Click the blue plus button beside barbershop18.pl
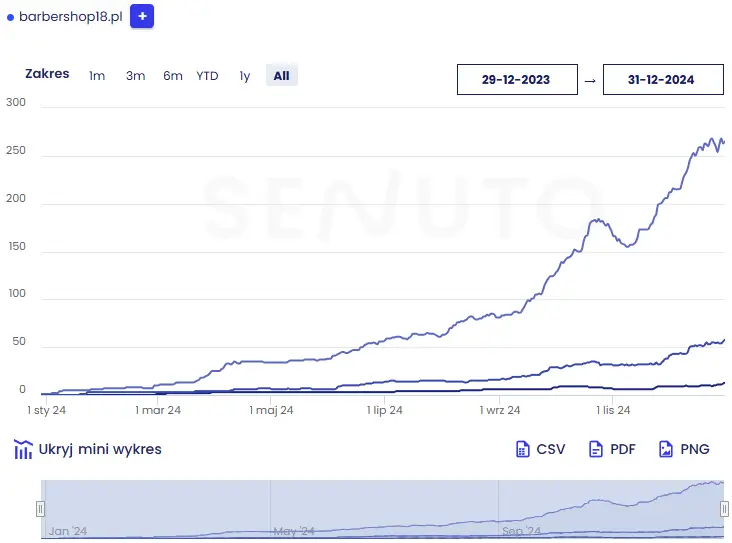This screenshot has width=732, height=543. (x=142, y=16)
